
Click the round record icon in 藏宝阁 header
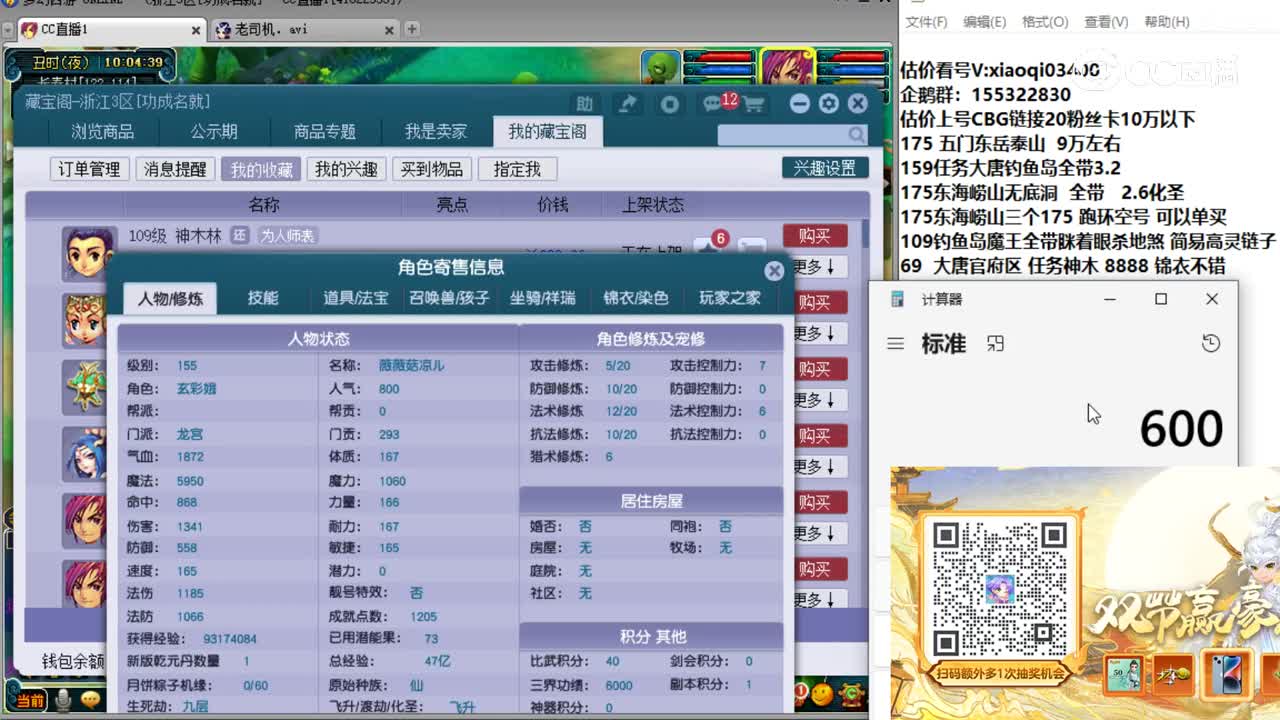click(669, 103)
